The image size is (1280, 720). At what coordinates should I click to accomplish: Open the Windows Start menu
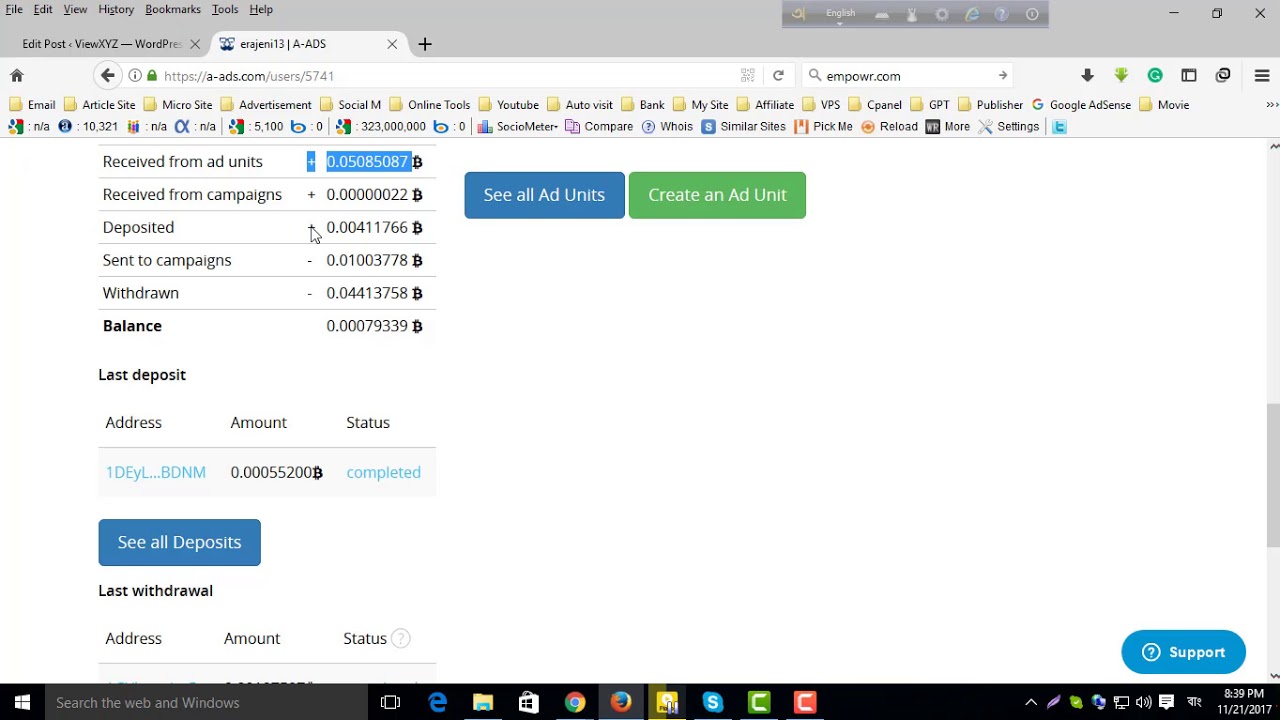click(22, 702)
